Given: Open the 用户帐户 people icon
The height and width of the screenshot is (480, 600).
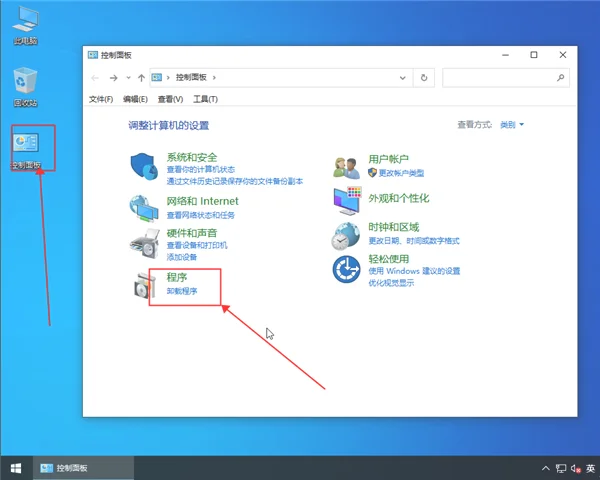Looking at the screenshot, I should (x=346, y=168).
